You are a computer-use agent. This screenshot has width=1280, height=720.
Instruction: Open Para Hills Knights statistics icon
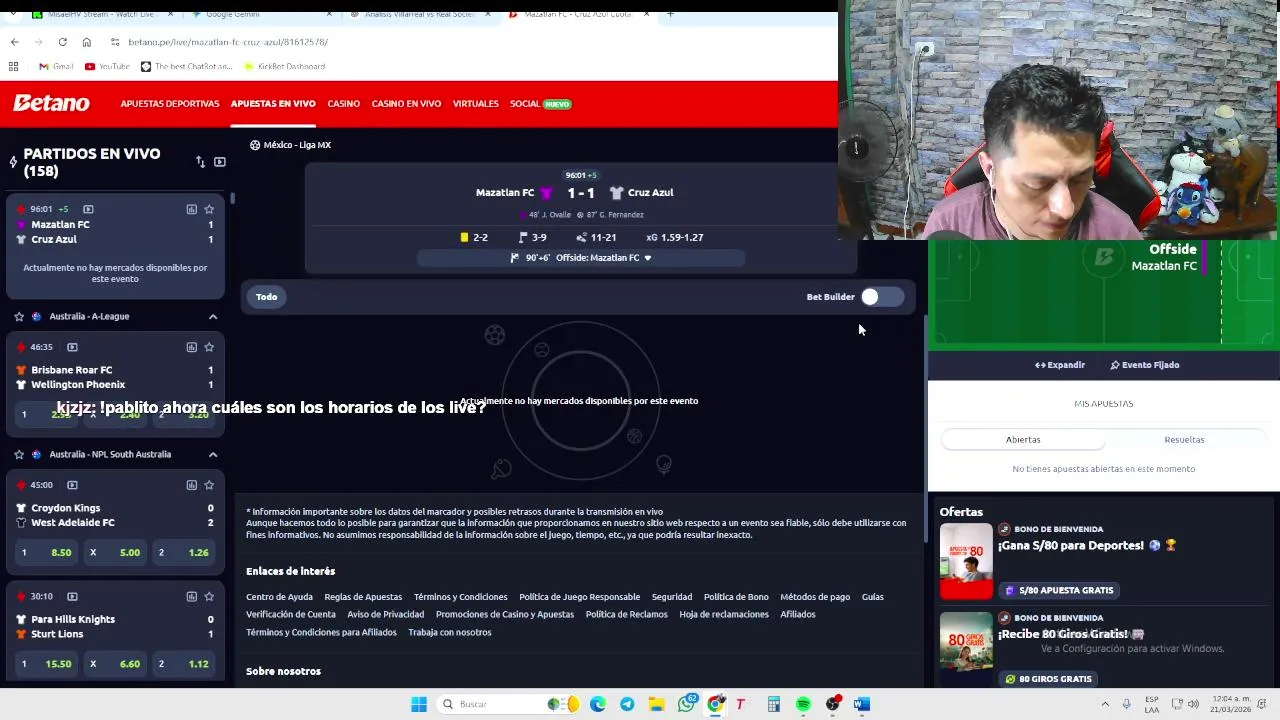191,596
